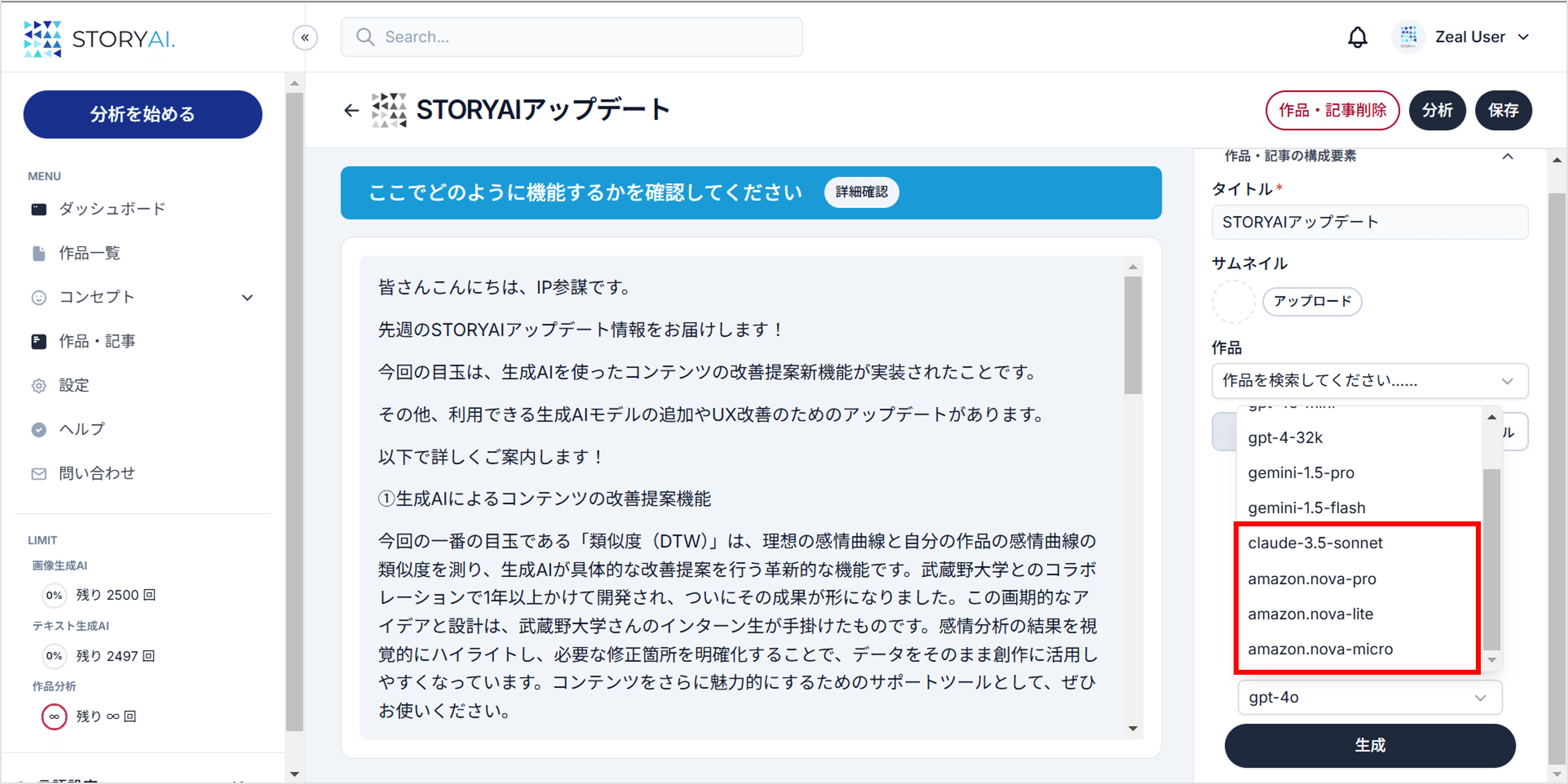Open the gpt-4o model dropdown
Image resolution: width=1568 pixels, height=784 pixels.
click(1370, 697)
